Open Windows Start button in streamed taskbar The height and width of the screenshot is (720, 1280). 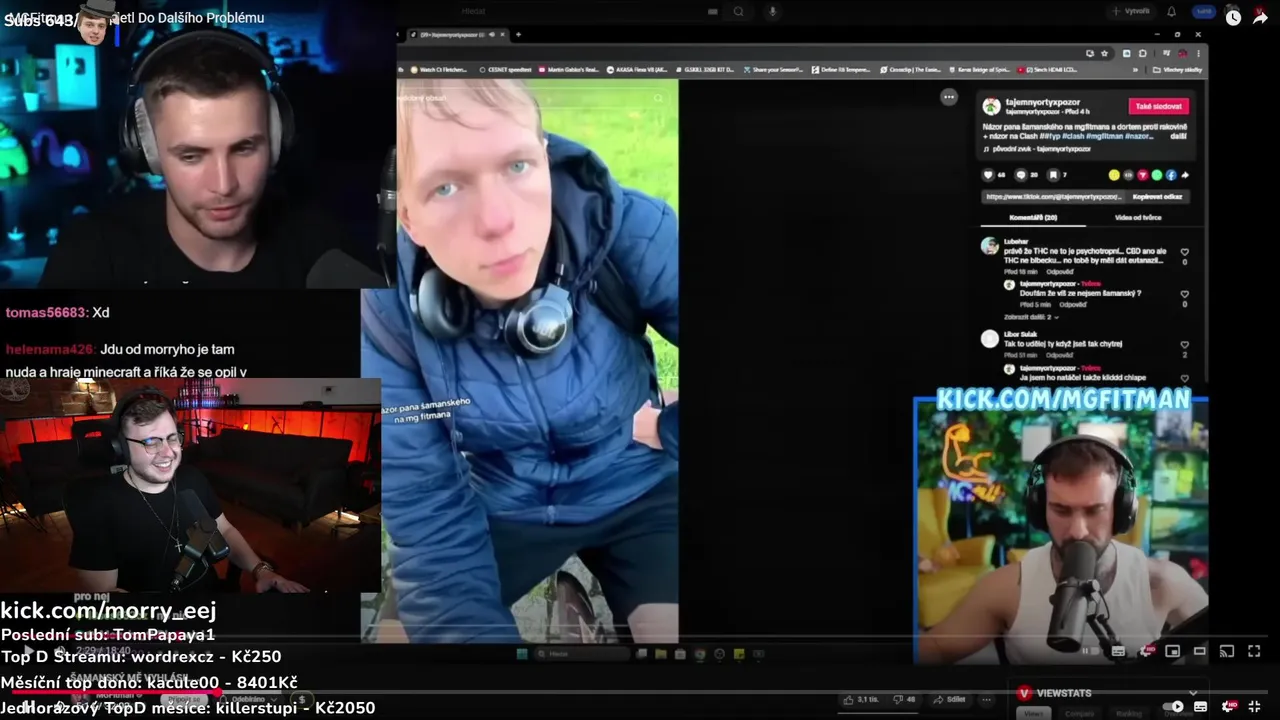click(x=521, y=654)
